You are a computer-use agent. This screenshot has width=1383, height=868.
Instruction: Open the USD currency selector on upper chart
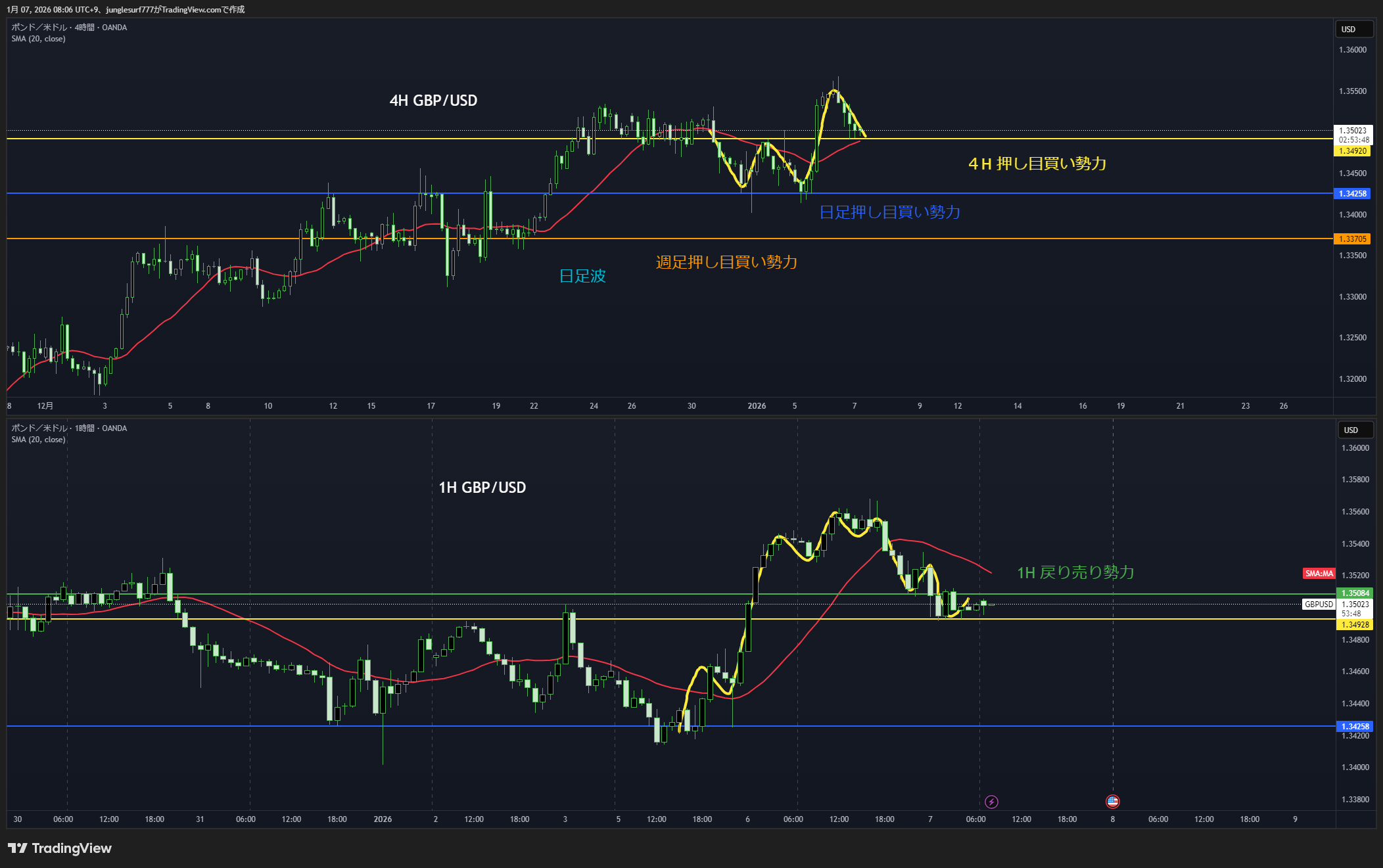[1354, 30]
